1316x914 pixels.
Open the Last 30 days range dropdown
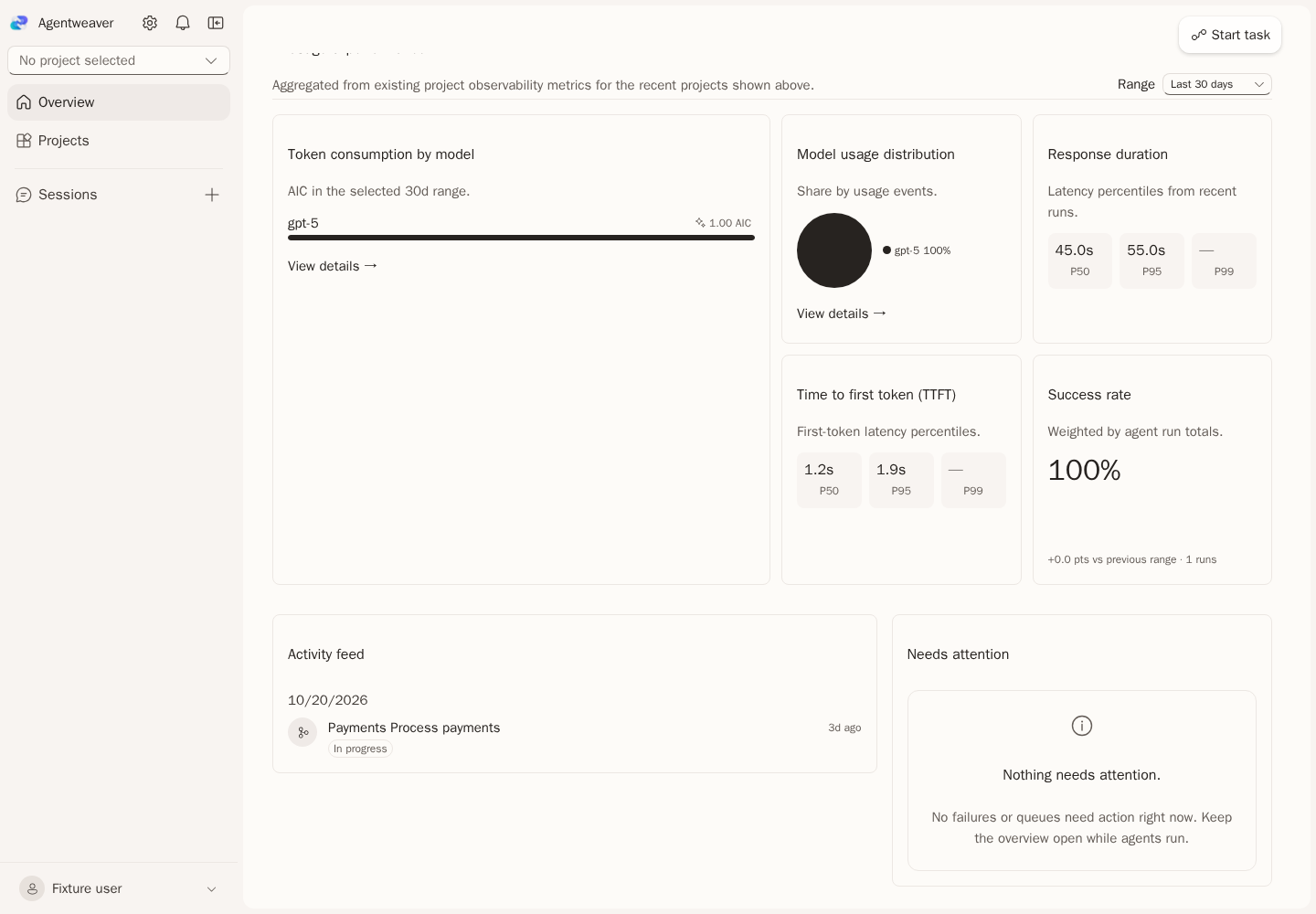[x=1217, y=84]
